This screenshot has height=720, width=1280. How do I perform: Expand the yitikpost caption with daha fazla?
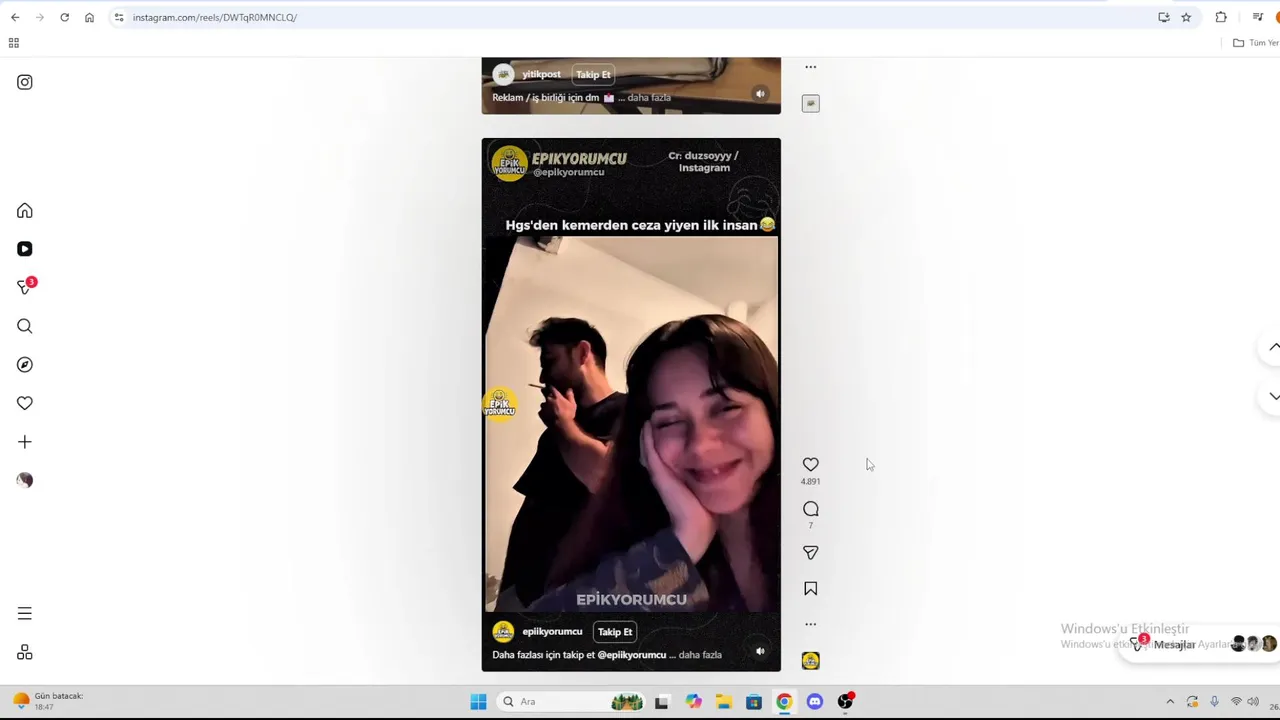(649, 98)
